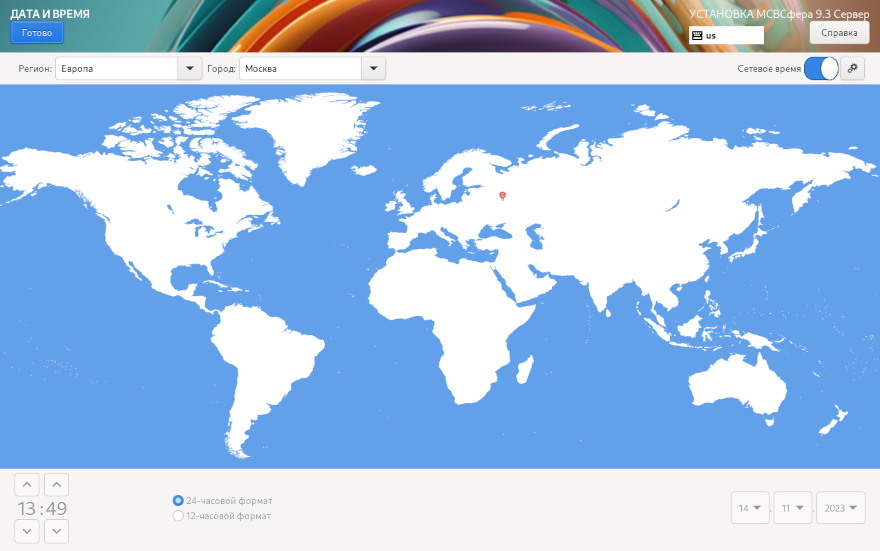Open network time settings gear
This screenshot has width=880, height=551.
[x=852, y=68]
